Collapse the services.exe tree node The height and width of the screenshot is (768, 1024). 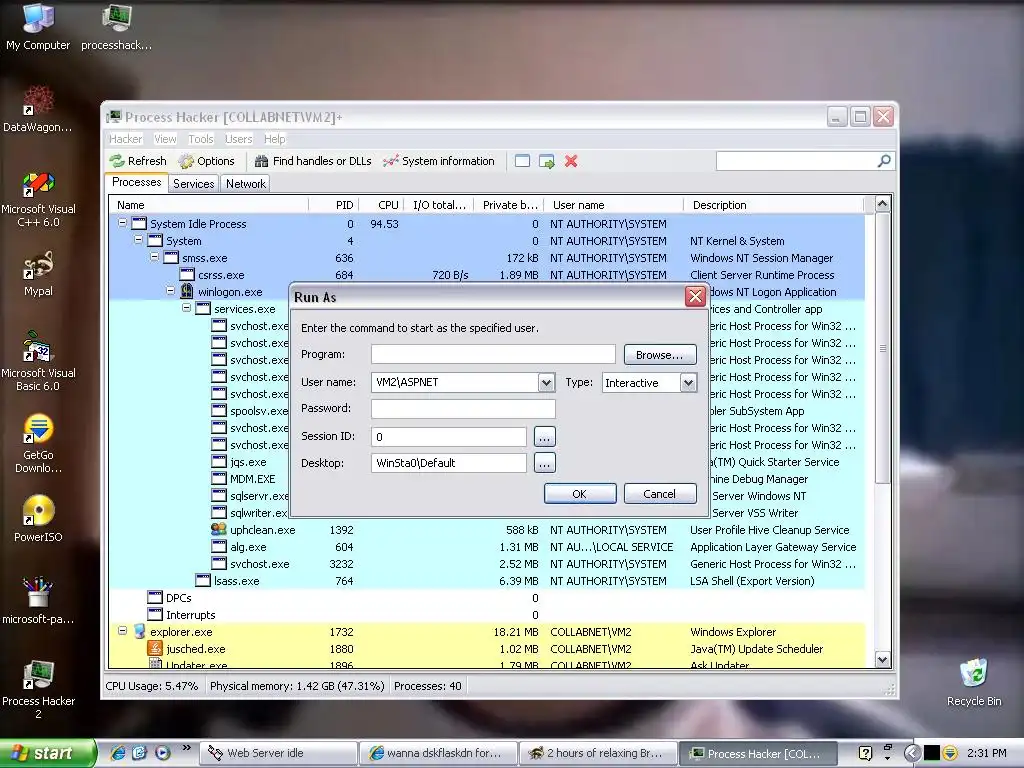pyautogui.click(x=186, y=308)
